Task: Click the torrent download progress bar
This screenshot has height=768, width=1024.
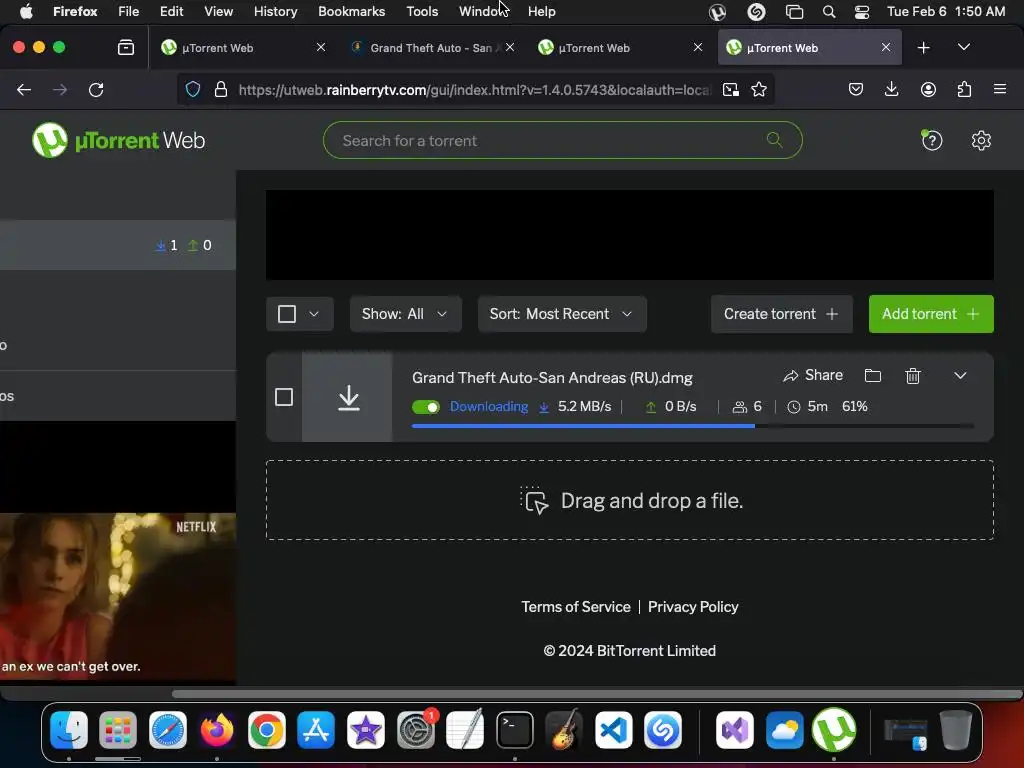Action: tap(693, 426)
